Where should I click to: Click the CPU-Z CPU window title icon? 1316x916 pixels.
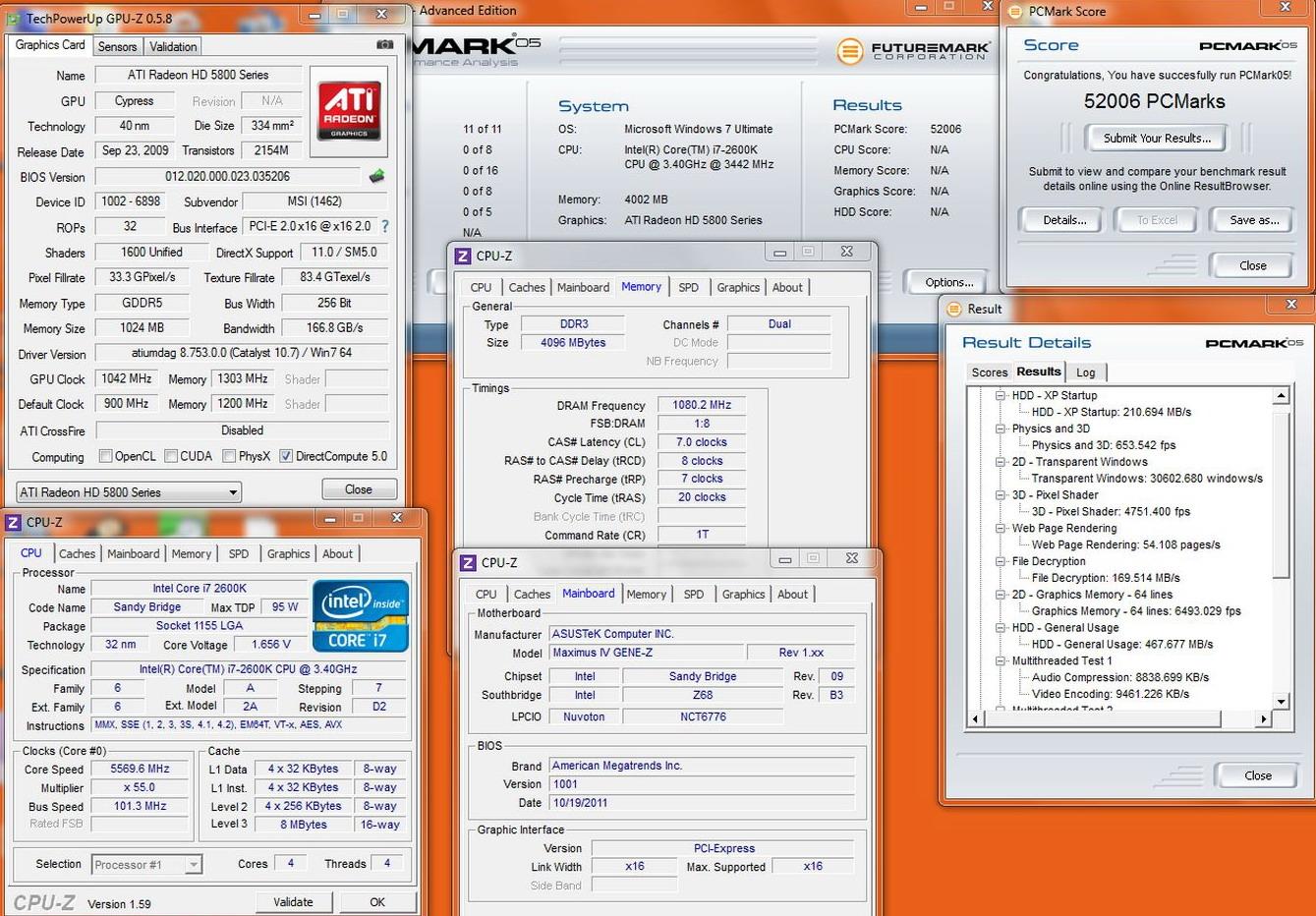(13, 522)
